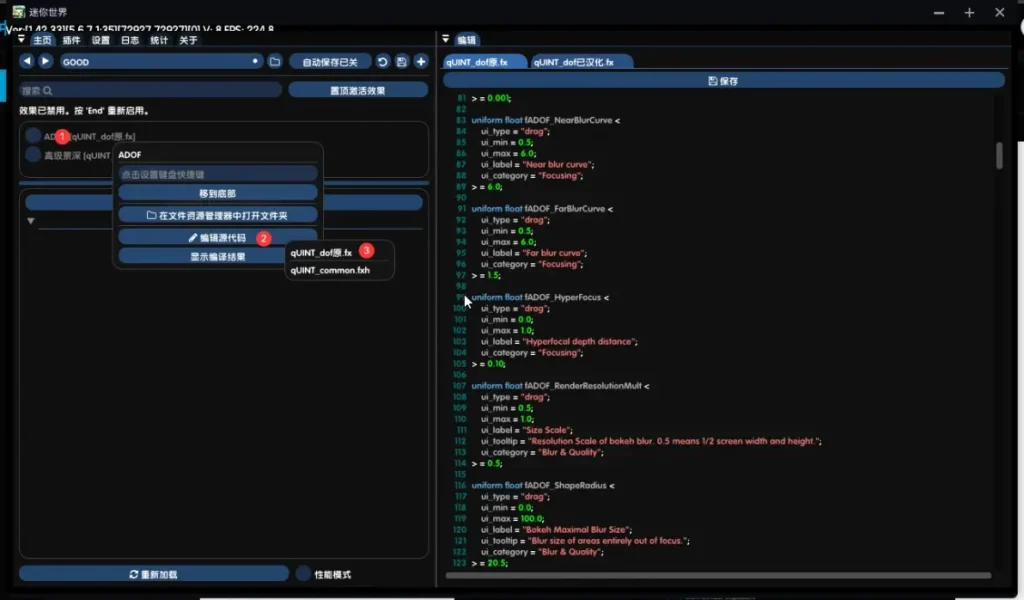Click the 重新加载 reload button
This screenshot has width=1024, height=600.
[x=153, y=574]
